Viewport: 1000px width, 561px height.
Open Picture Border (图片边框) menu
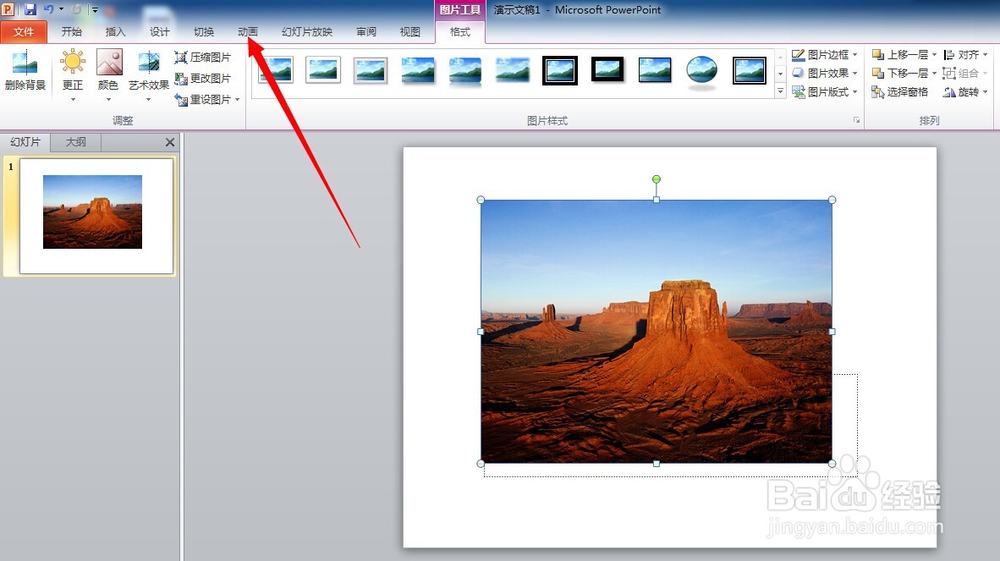[825, 55]
